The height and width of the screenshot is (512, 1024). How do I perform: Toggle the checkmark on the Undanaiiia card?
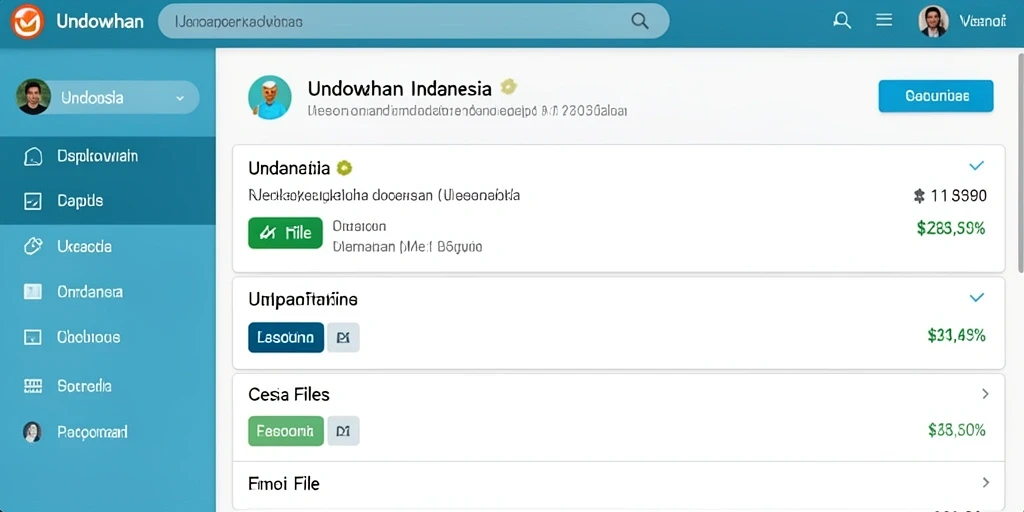click(x=976, y=166)
